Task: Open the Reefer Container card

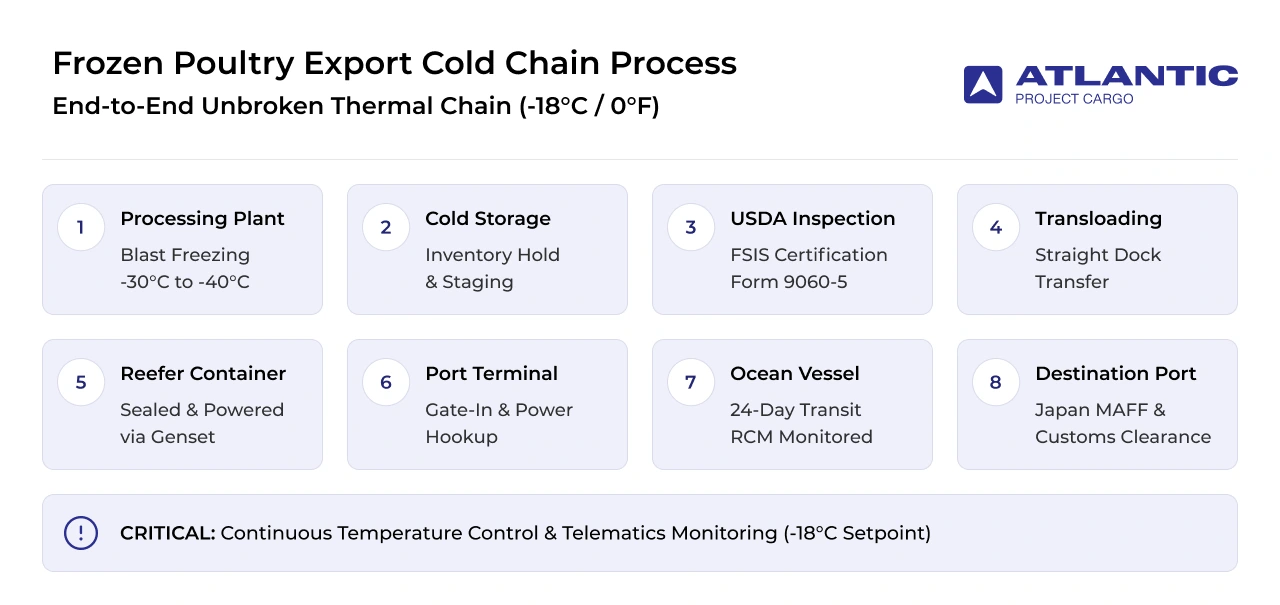Action: [182, 404]
